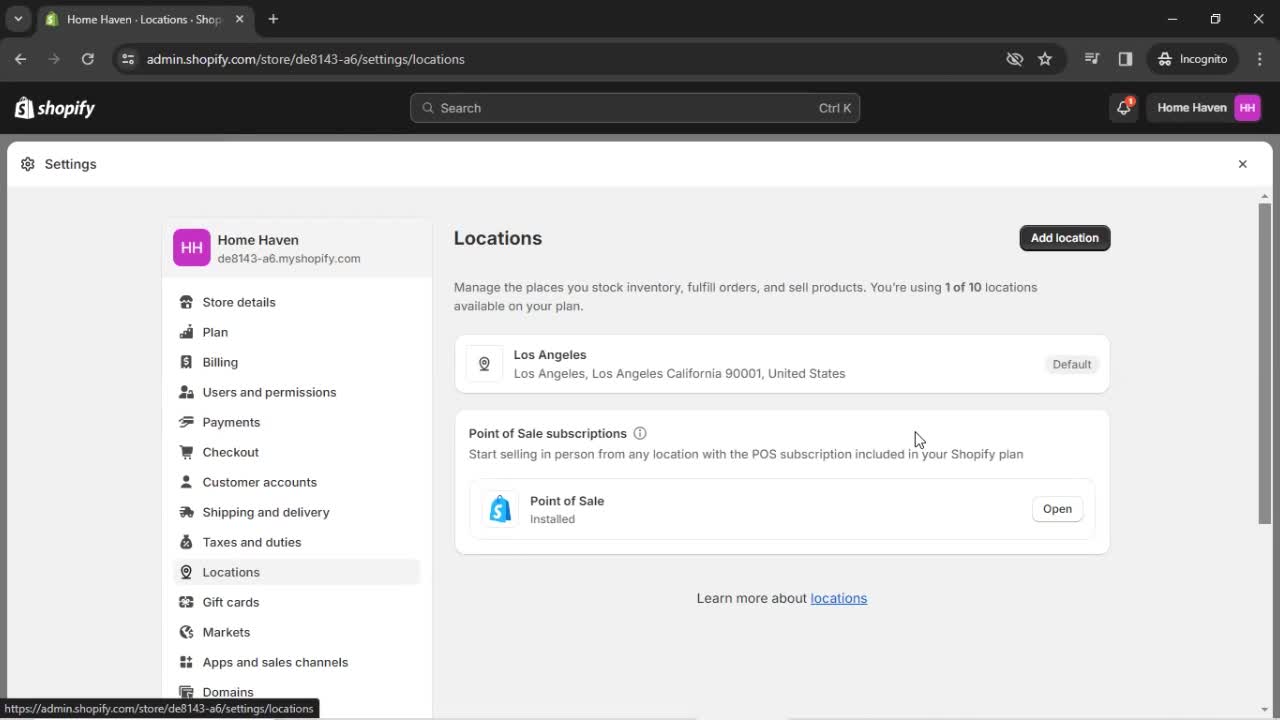Screen dimensions: 1280x720
Task: Click the Locations pin icon in sidebar
Action: pyautogui.click(x=186, y=572)
